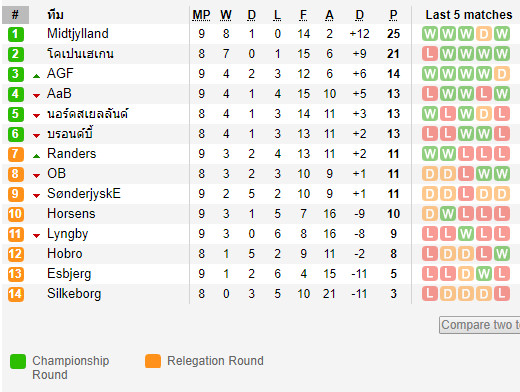
Task: Click the # rank column header
Action: coord(15,15)
